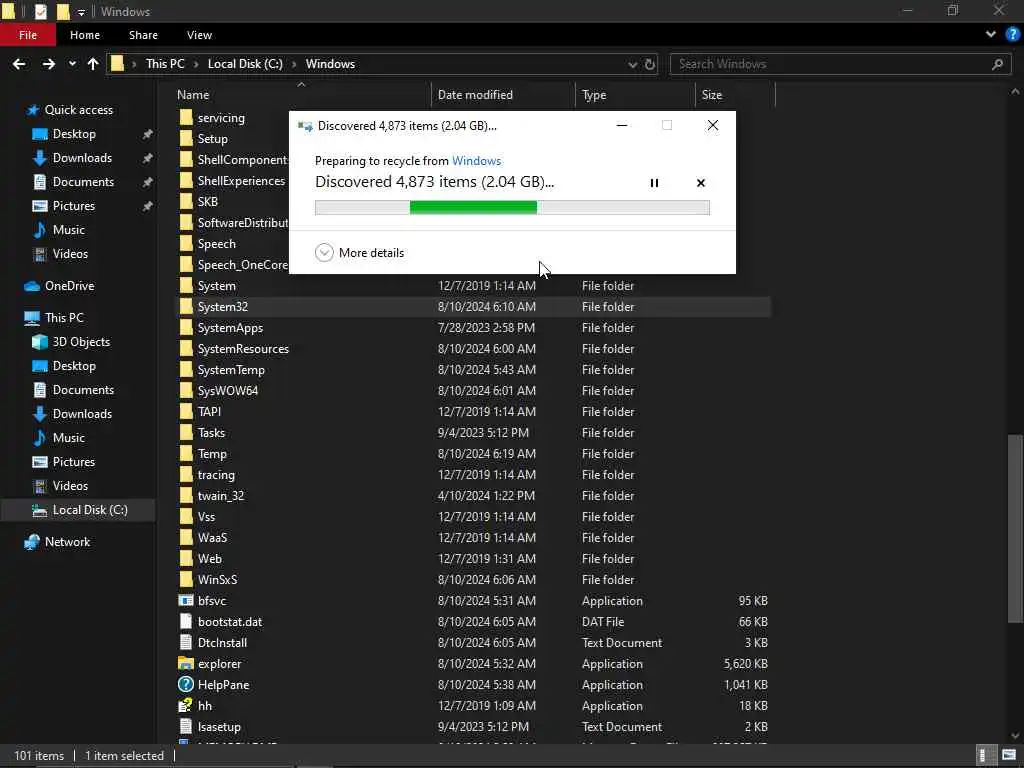This screenshot has height=768, width=1024.
Task: Go forward with the Forward arrow
Action: 48,64
